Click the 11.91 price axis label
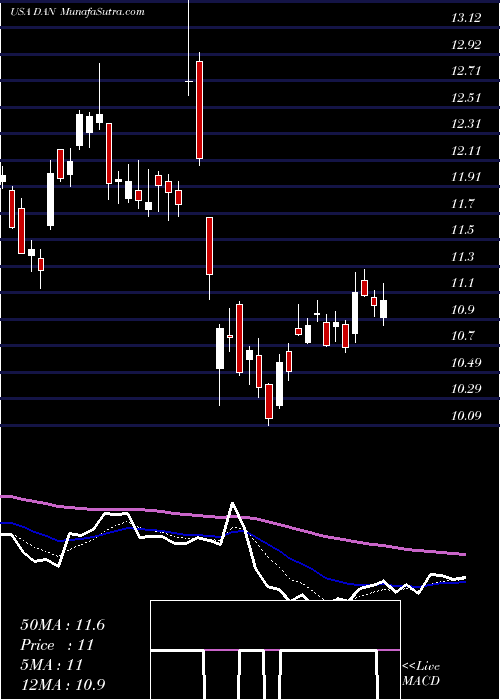Image resolution: width=500 pixels, height=700 pixels. click(466, 177)
